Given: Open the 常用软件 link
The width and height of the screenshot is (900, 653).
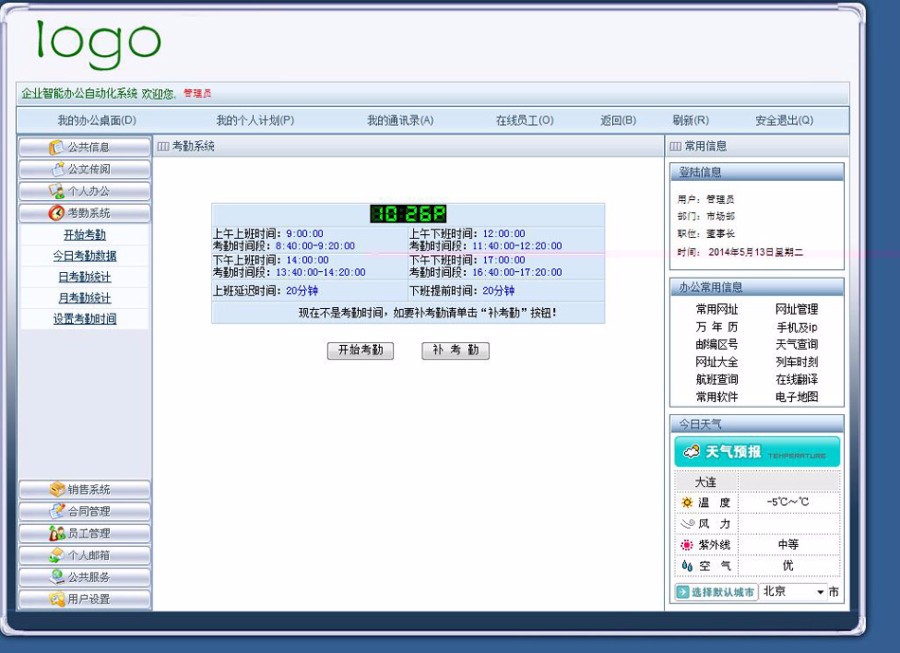Looking at the screenshot, I should click(x=717, y=397).
